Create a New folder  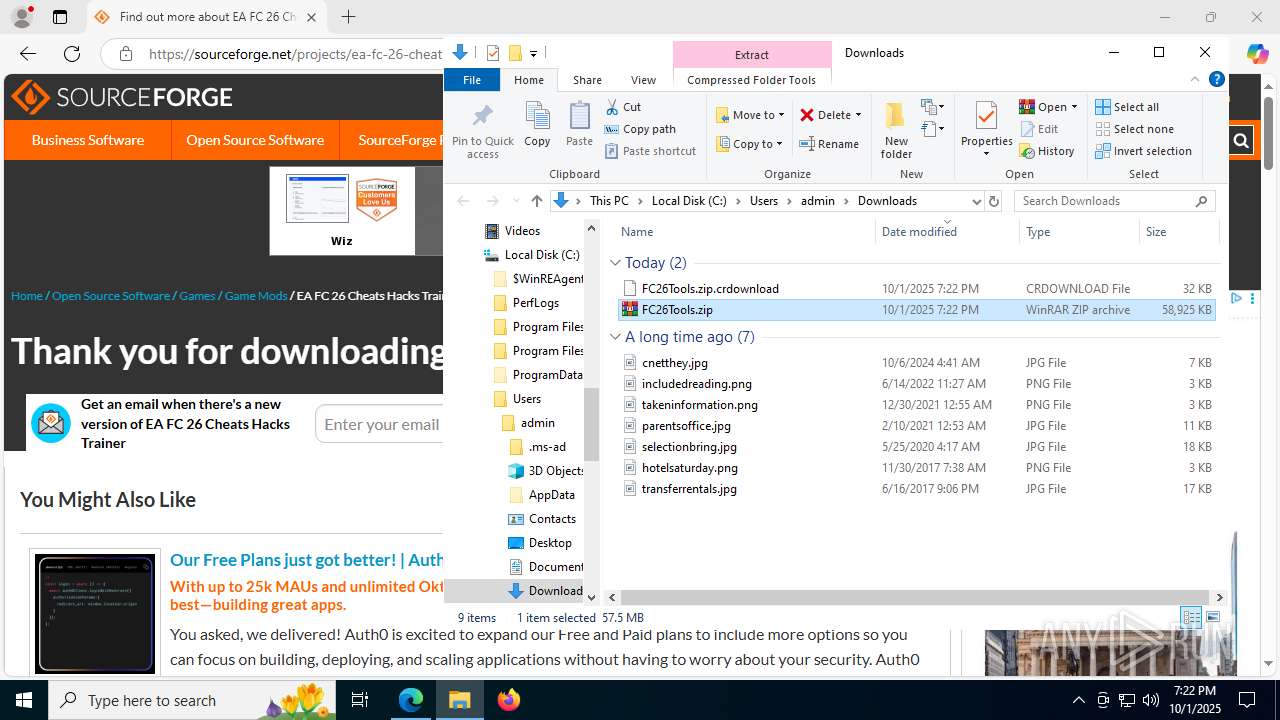coord(896,130)
